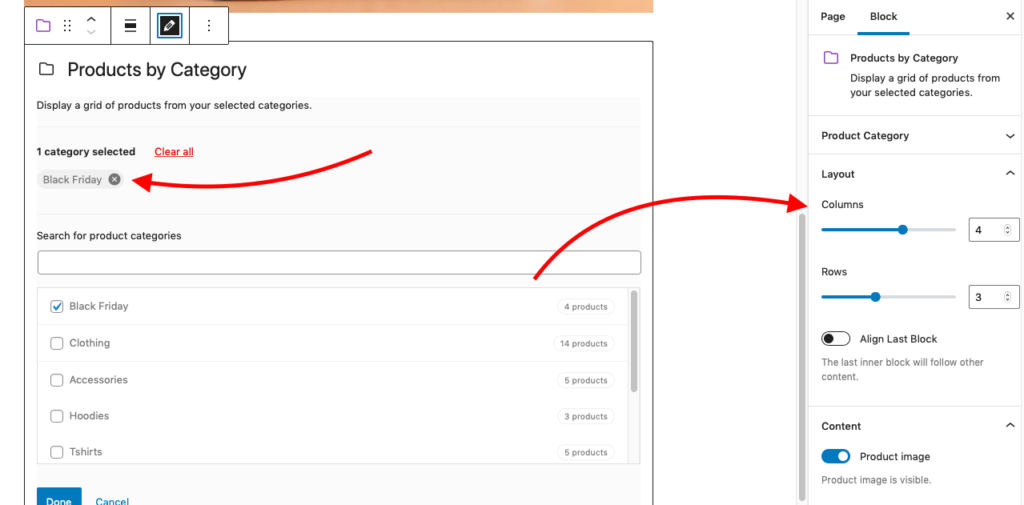Click the "4 products" count badge
This screenshot has width=1024, height=505.
click(586, 306)
